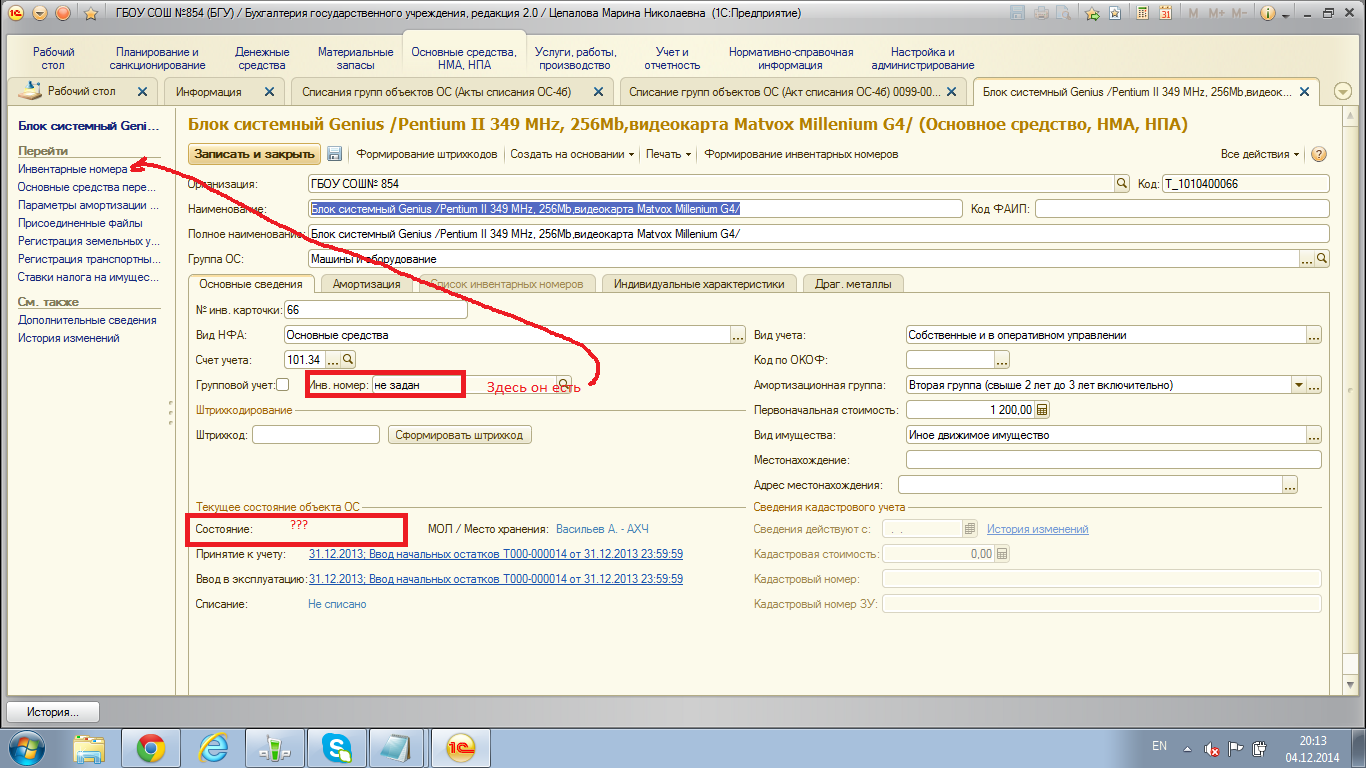Launch Skype from the taskbar
The height and width of the screenshot is (768, 1366).
point(335,747)
